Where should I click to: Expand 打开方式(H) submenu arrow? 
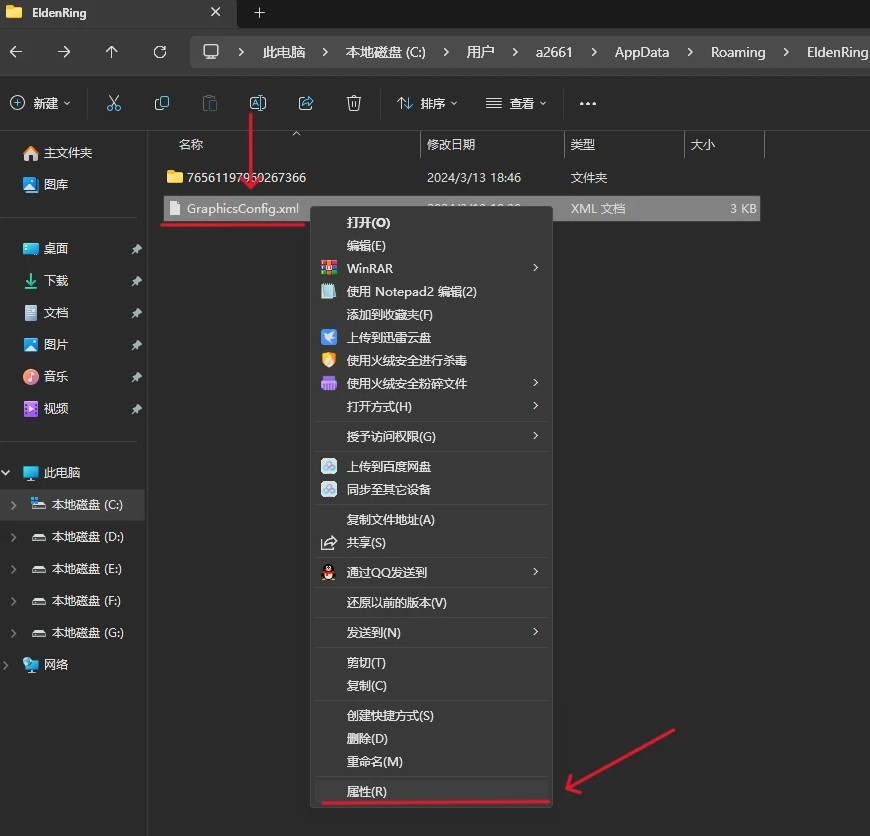point(535,406)
